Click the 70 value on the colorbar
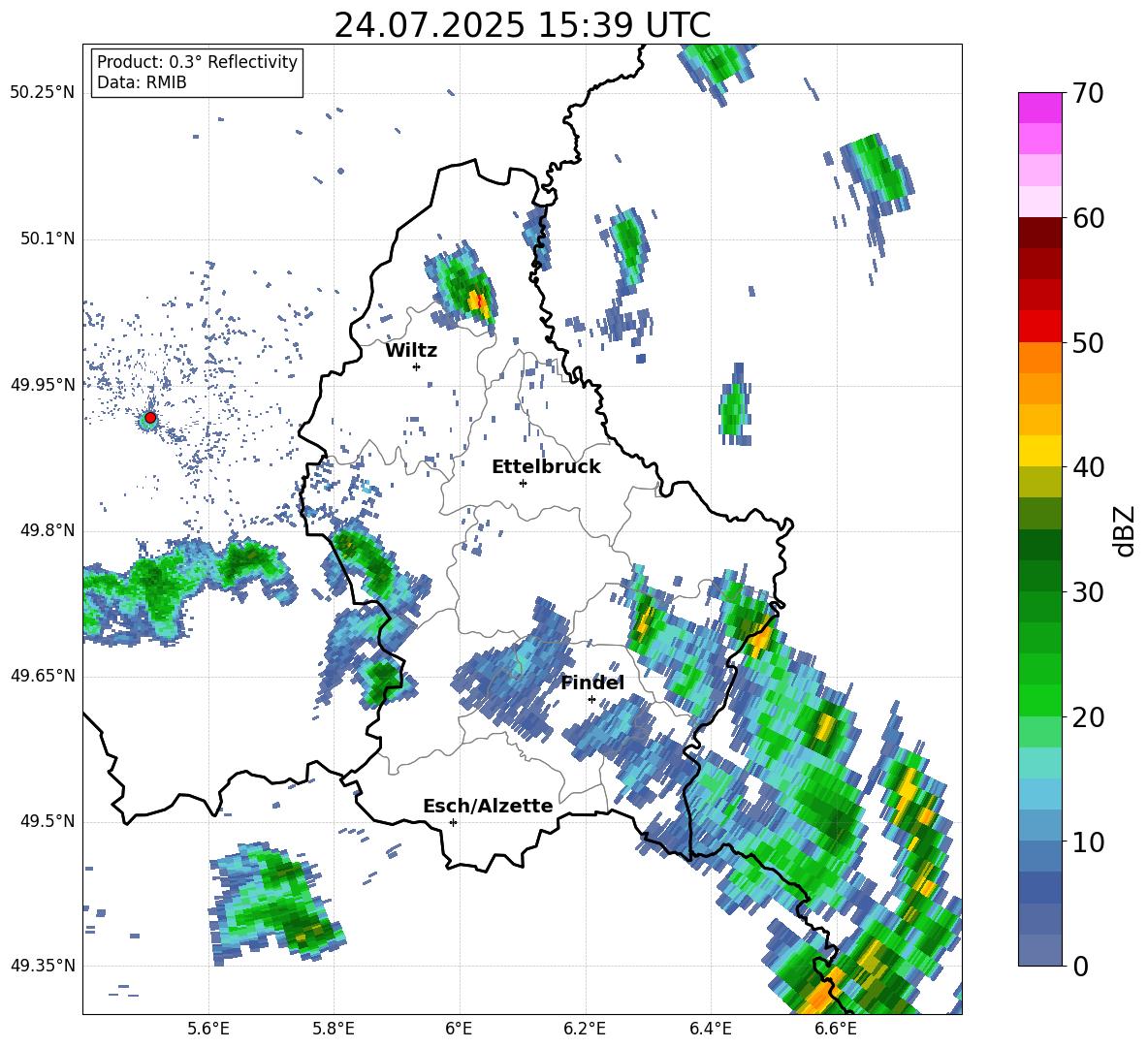 1088,93
